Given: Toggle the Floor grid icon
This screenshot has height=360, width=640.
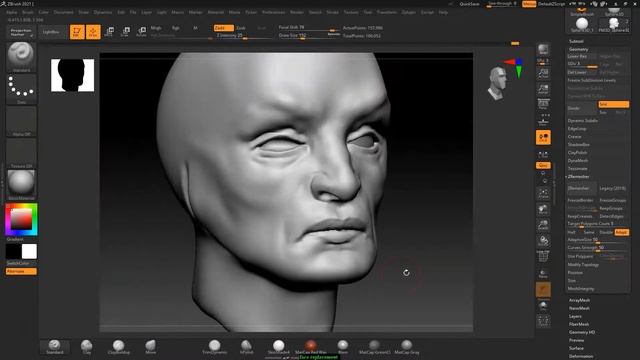Looking at the screenshot, I should coord(543,120).
